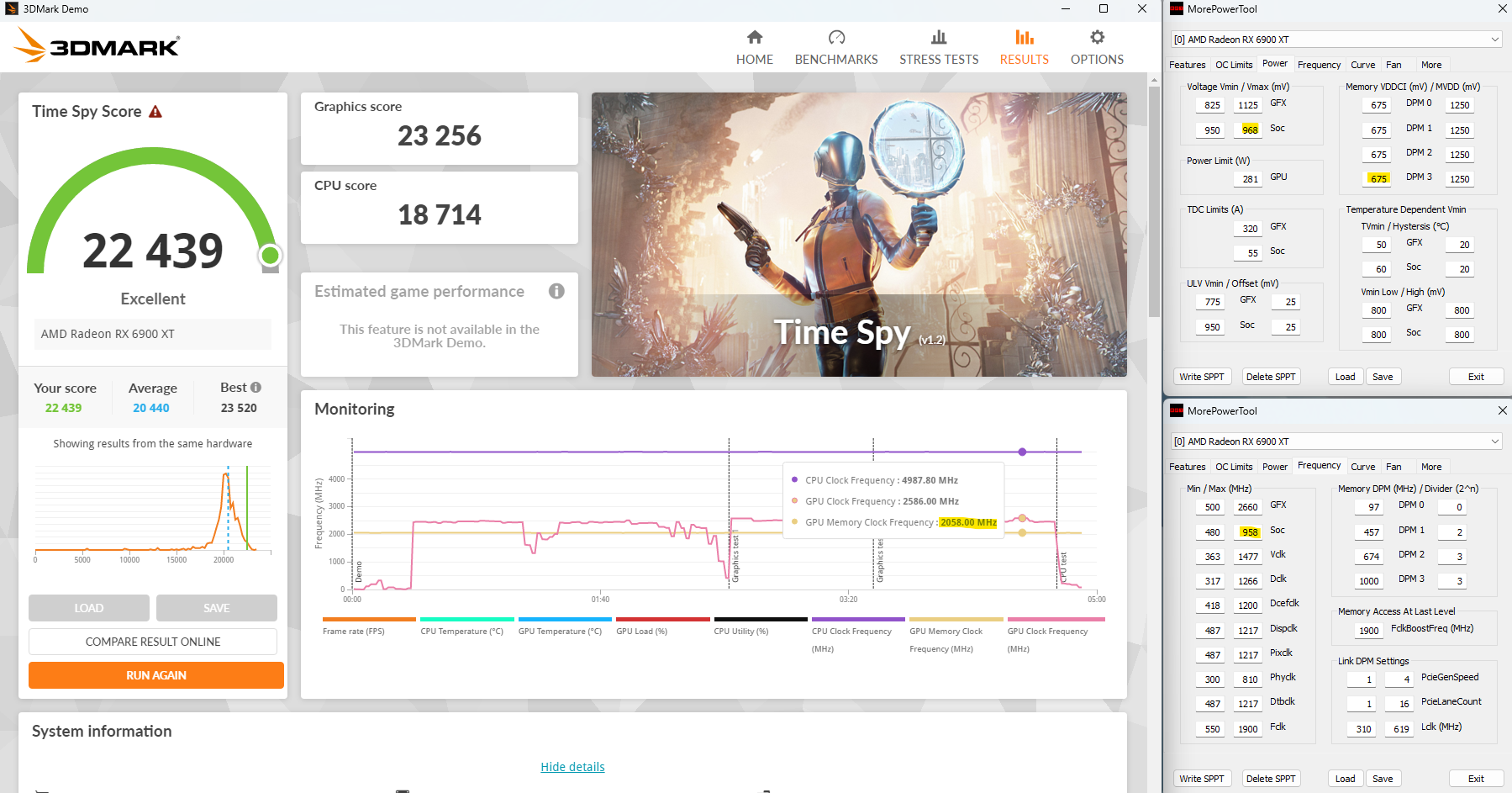Open the Options gear in 3DMark
Screen dimensions: 1512x793
tap(1096, 46)
